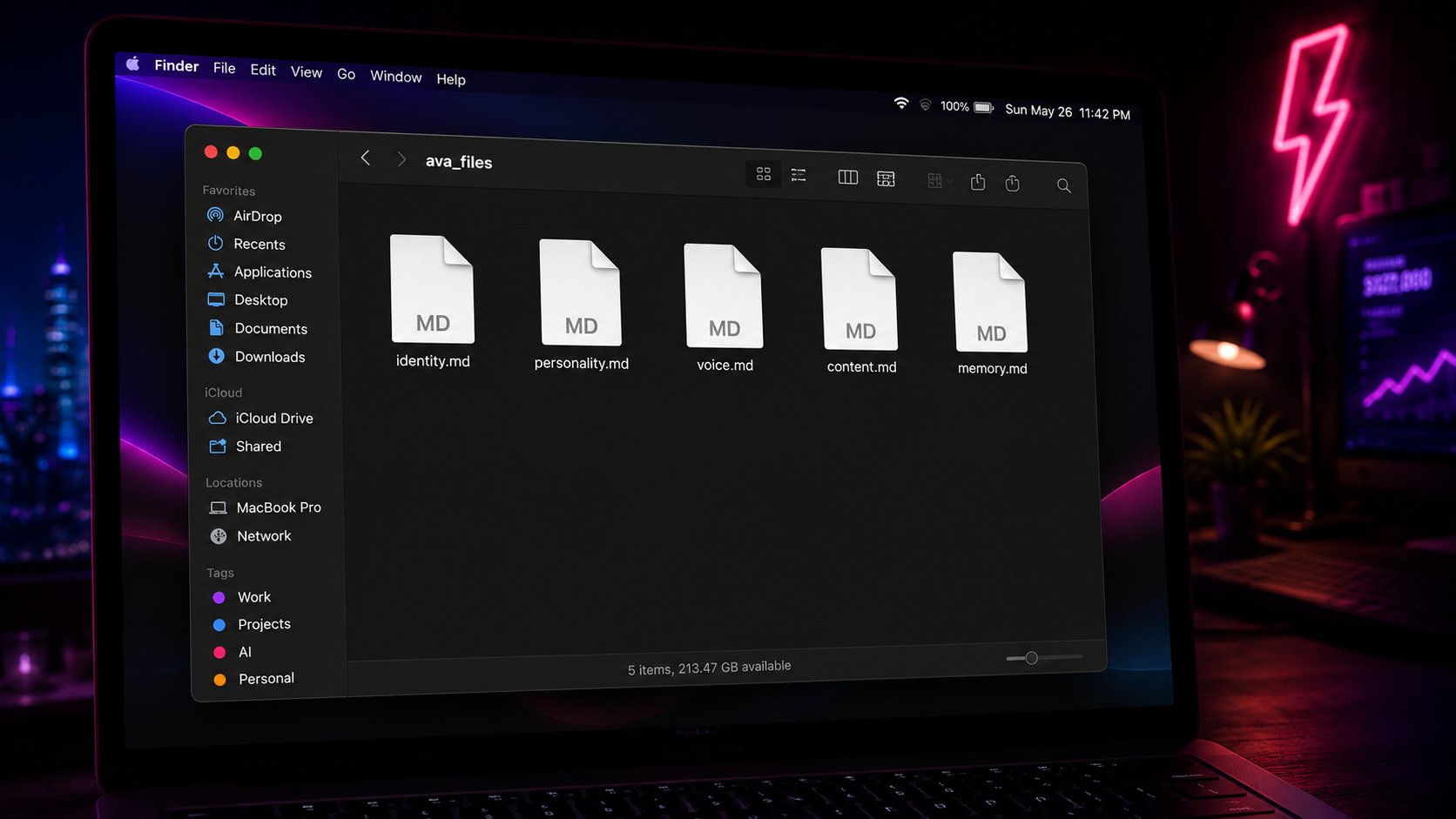Image resolution: width=1456 pixels, height=819 pixels.
Task: Click the battery icon in menu bar
Action: pyautogui.click(x=984, y=107)
